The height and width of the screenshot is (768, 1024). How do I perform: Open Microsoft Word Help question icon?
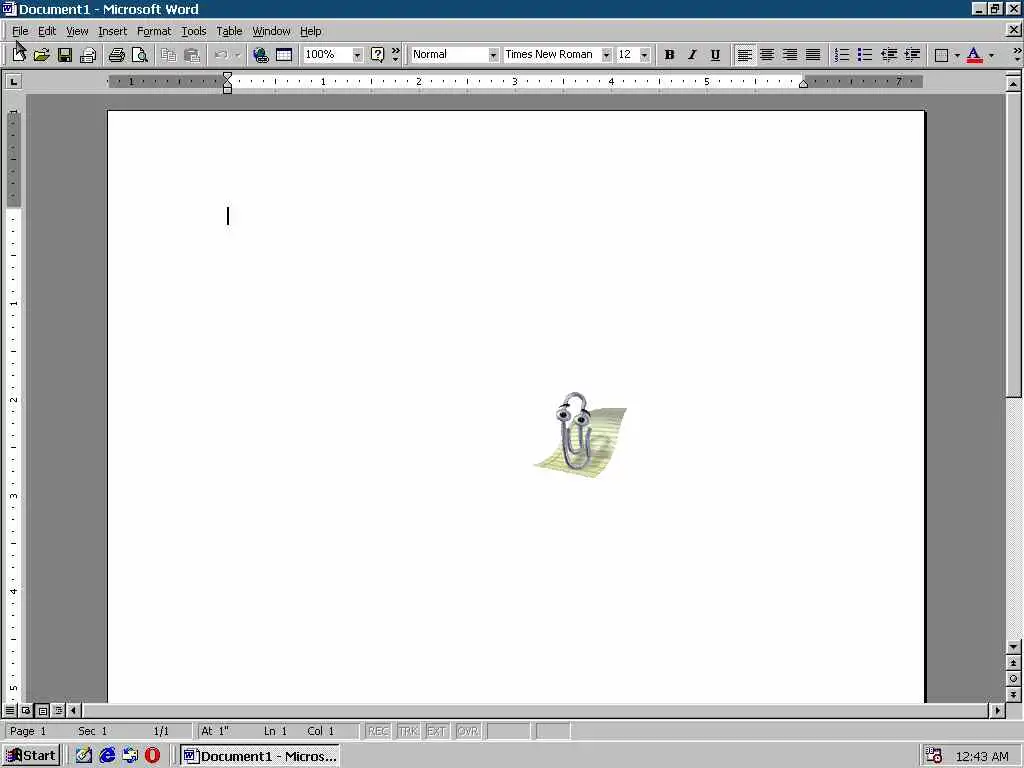(377, 55)
